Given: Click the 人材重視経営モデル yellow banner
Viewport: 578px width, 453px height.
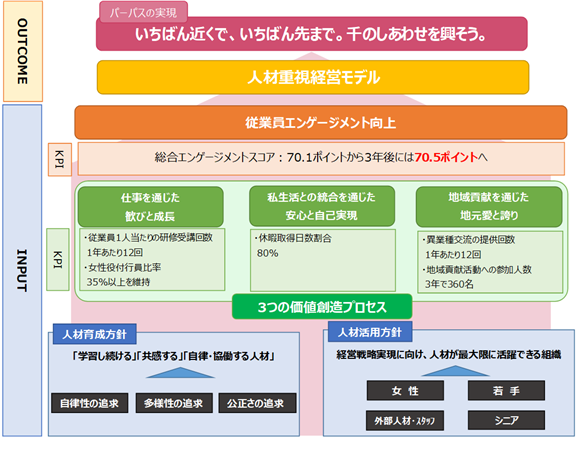Looking at the screenshot, I should (x=313, y=77).
